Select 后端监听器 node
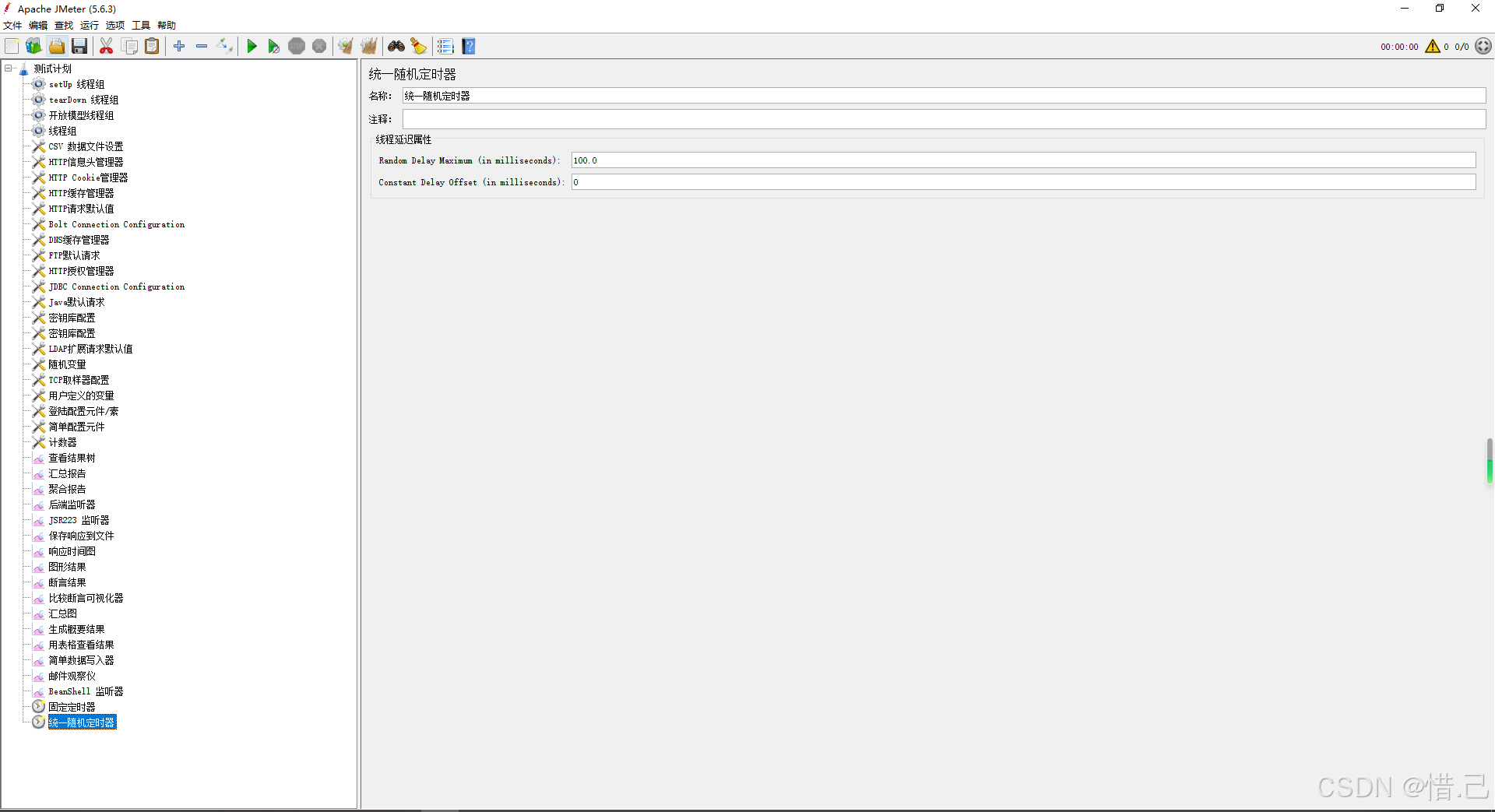 [72, 504]
